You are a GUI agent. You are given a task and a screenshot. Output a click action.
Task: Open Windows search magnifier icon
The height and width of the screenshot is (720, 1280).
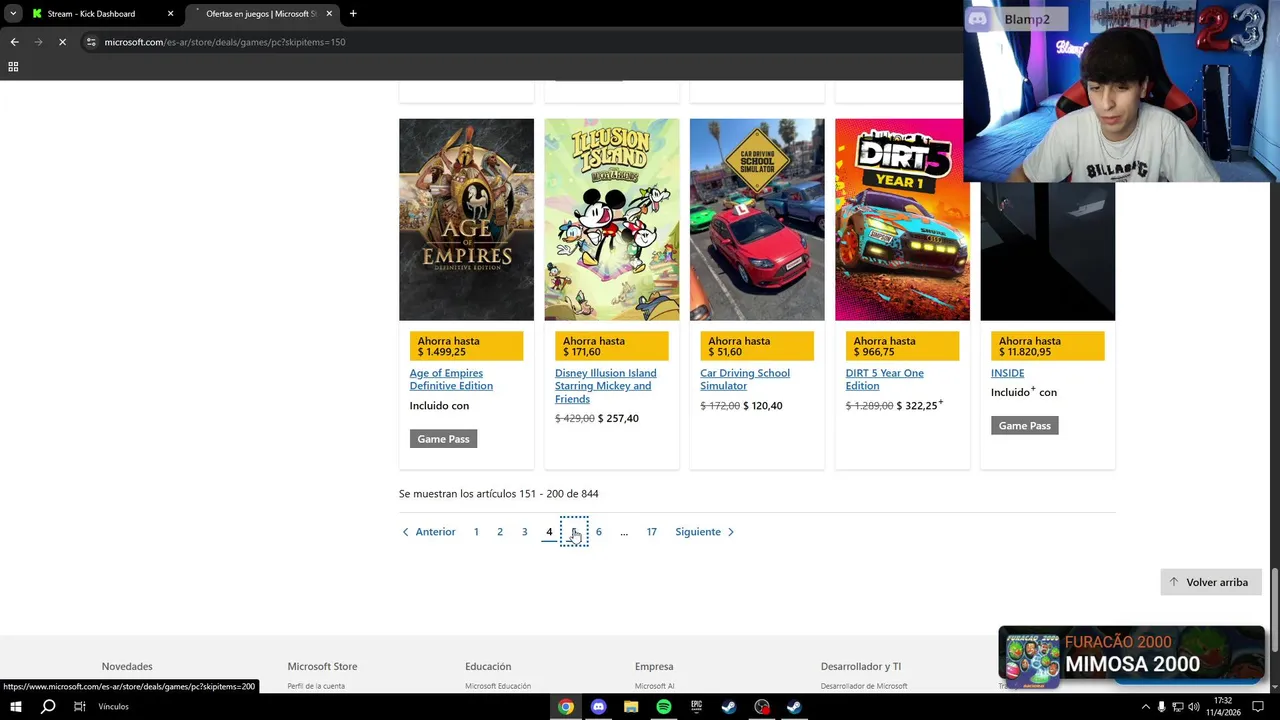click(x=47, y=706)
